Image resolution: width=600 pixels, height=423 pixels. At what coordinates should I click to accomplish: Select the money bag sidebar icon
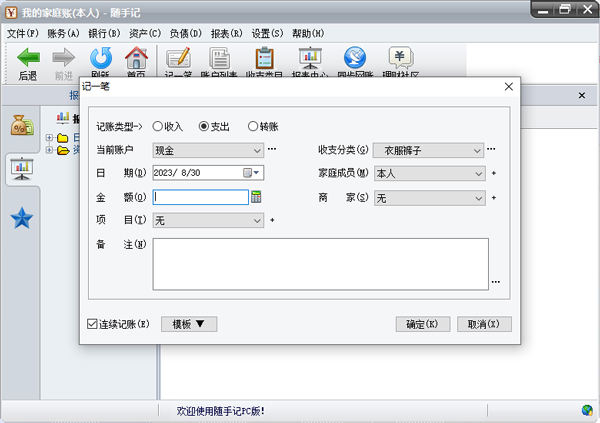(x=22, y=125)
